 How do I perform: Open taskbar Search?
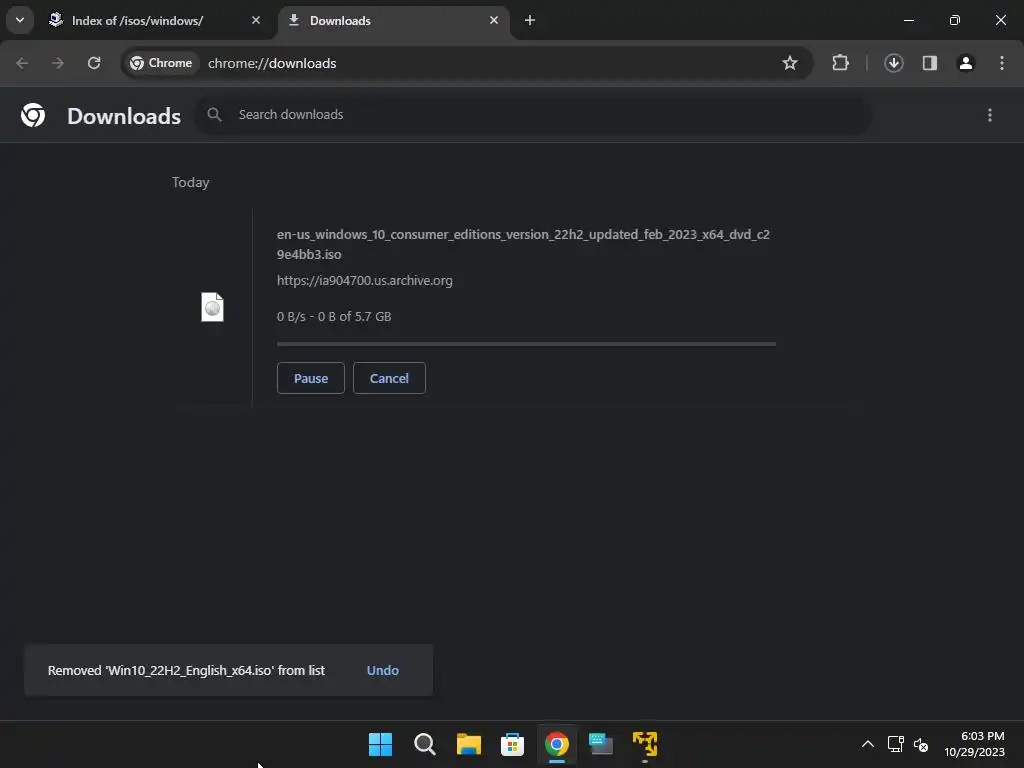pyautogui.click(x=424, y=744)
